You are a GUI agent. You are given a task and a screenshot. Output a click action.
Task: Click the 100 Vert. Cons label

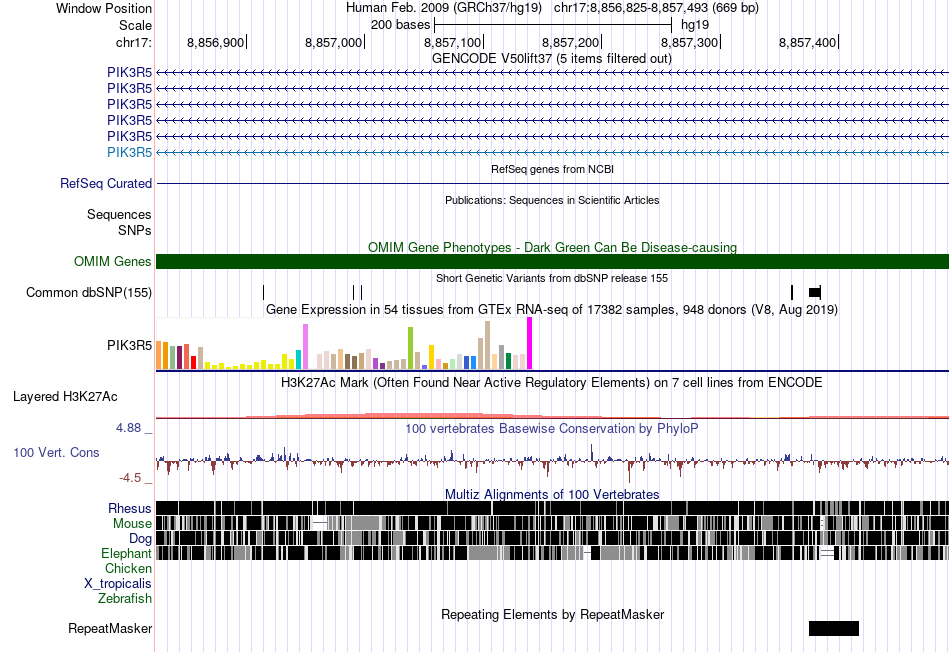[x=56, y=453]
